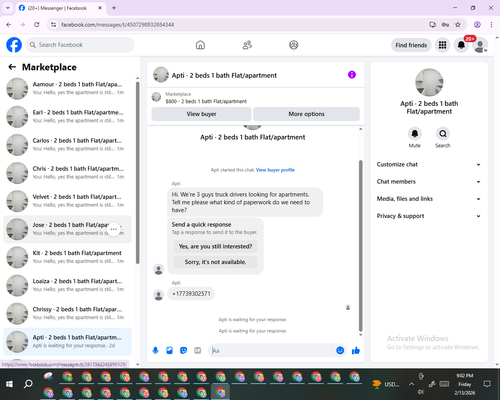Open the taskbar clock showing 9:02 PM
Image resolution: width=500 pixels, height=400 pixels.
point(465,384)
